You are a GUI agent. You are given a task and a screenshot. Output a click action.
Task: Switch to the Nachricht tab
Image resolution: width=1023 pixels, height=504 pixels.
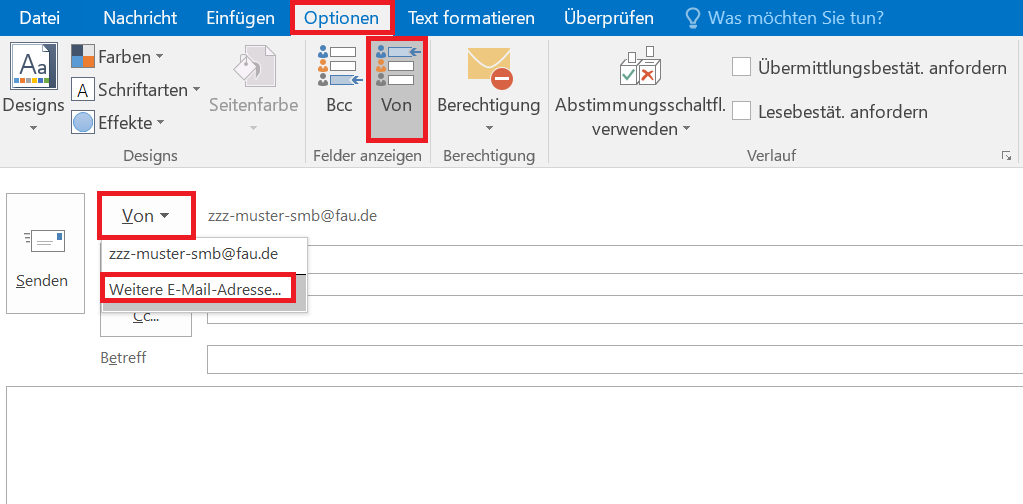[x=140, y=18]
